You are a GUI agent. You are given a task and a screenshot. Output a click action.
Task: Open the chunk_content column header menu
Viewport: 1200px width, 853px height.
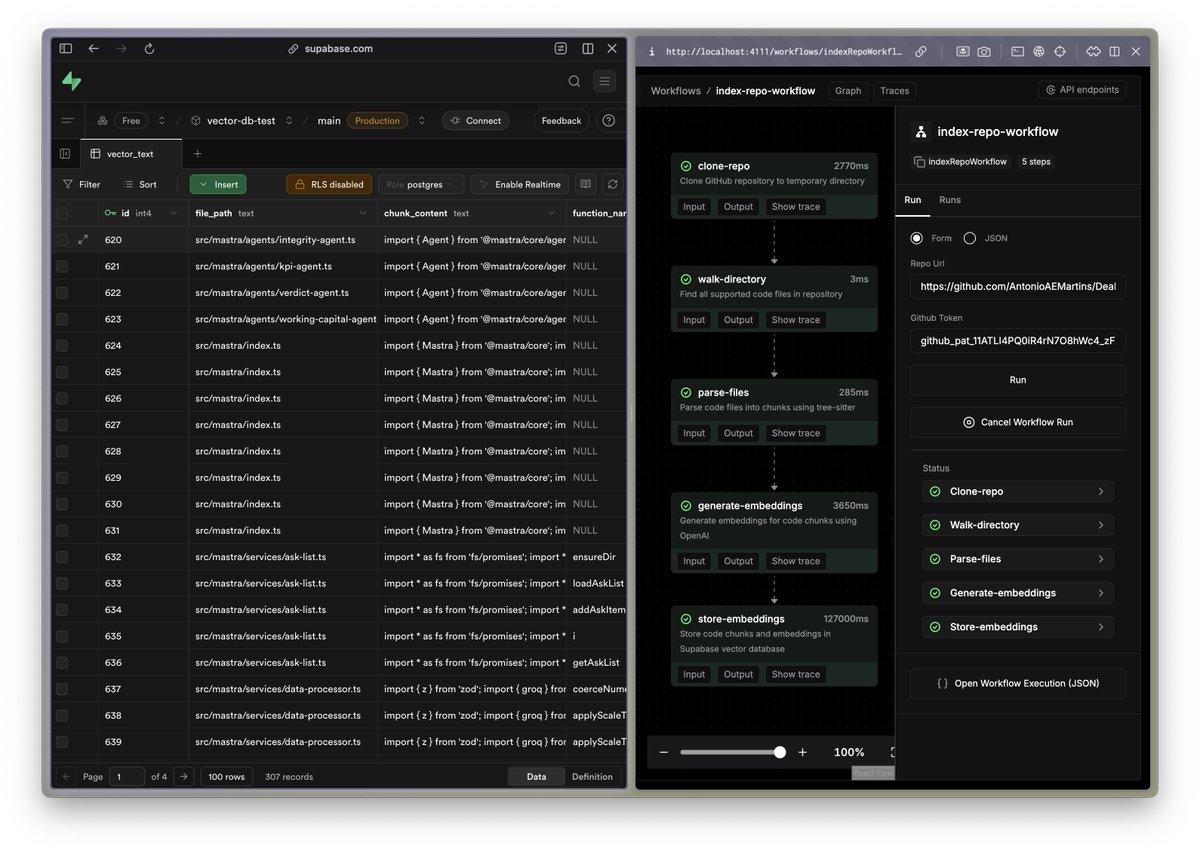(552, 213)
